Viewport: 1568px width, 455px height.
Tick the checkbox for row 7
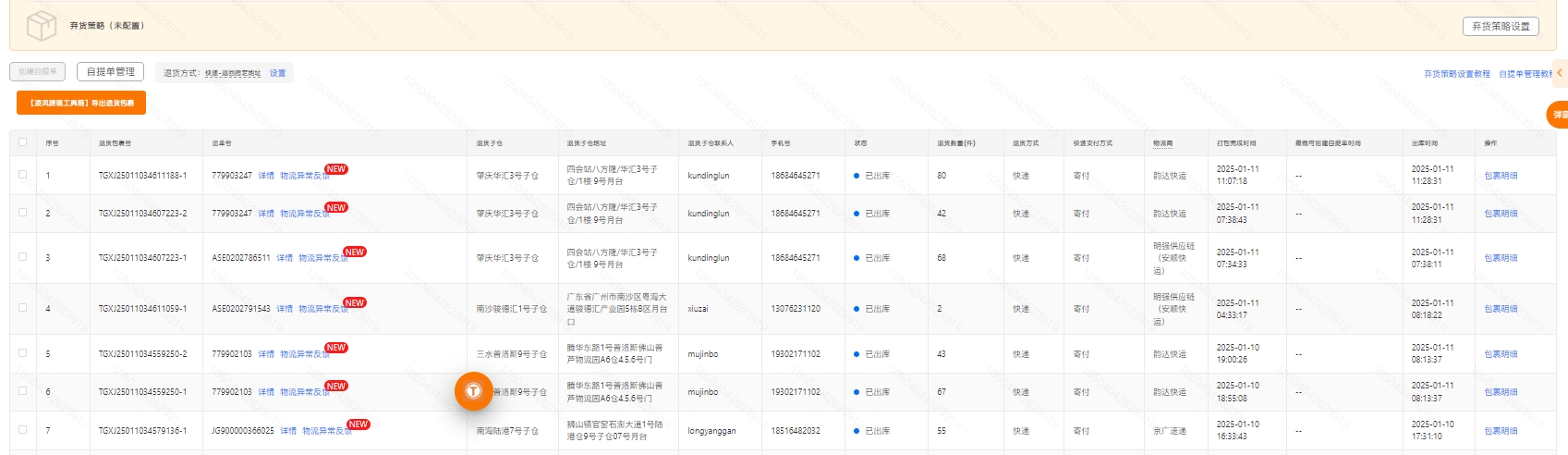pos(23,430)
